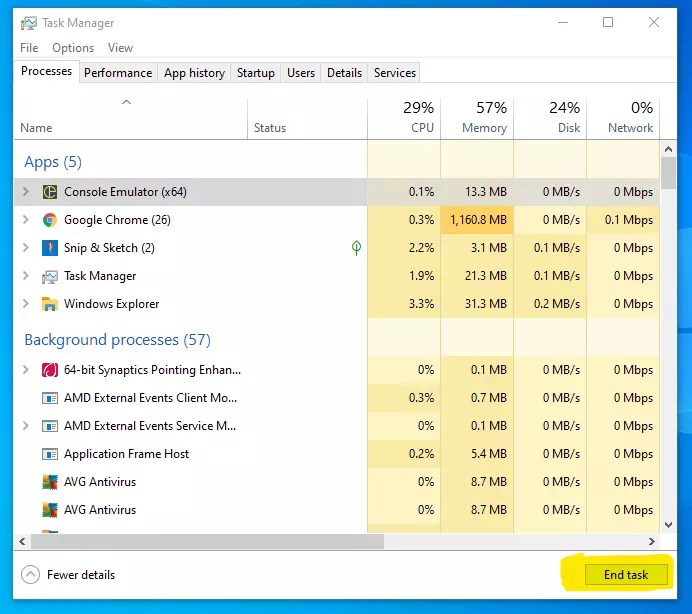Click the Synaptics Pointing Enhancer icon
The width and height of the screenshot is (692, 614).
[50, 370]
